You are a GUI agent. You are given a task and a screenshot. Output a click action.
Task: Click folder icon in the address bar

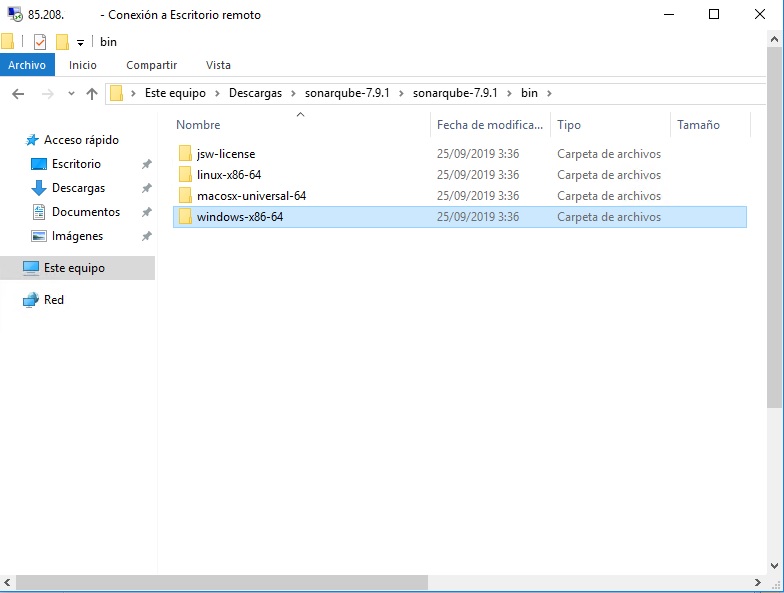116,93
